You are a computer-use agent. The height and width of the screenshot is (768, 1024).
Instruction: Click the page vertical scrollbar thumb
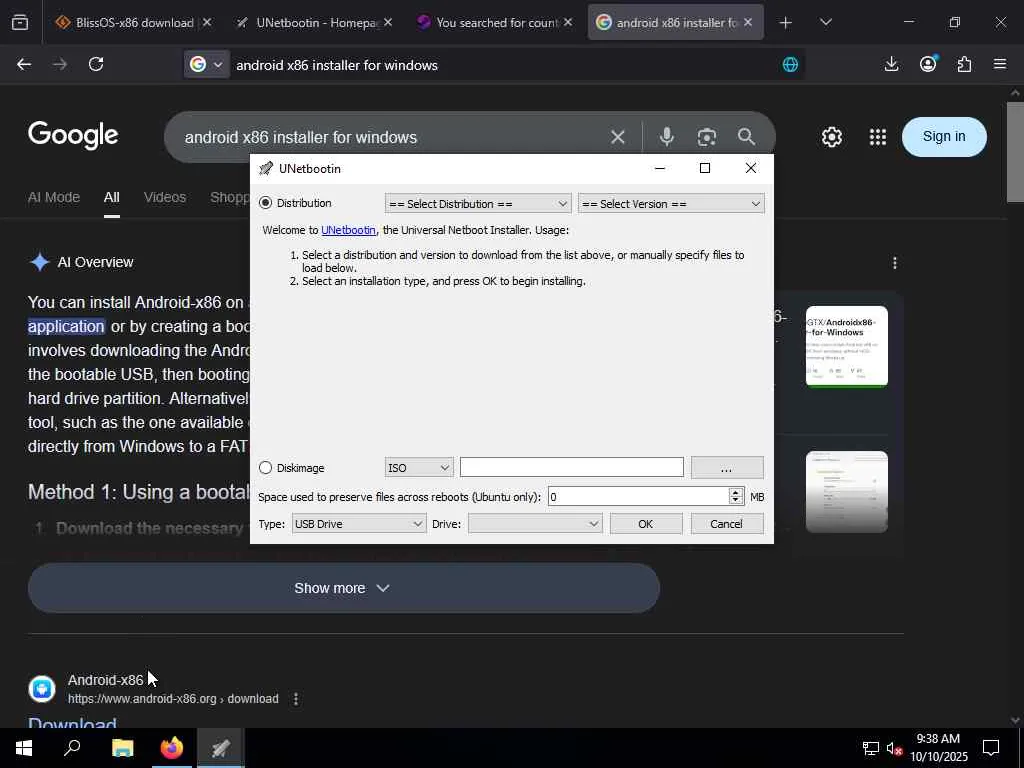point(1015,152)
